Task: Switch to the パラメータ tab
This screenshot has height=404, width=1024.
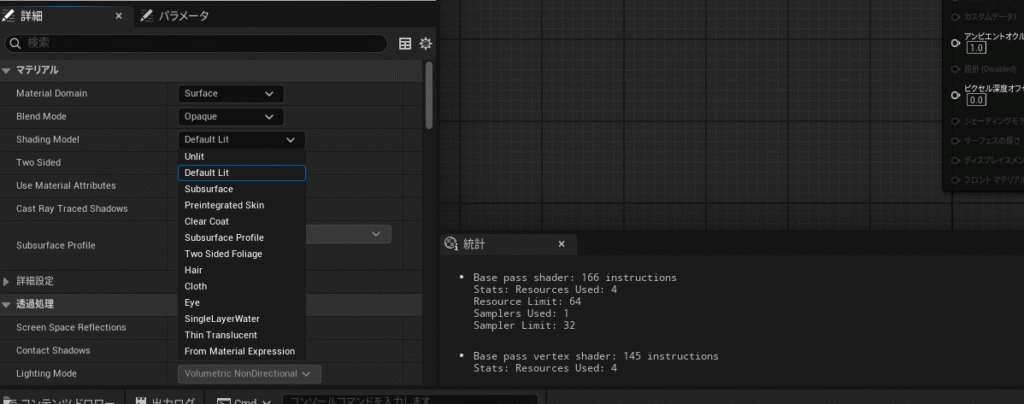Action: tap(176, 16)
